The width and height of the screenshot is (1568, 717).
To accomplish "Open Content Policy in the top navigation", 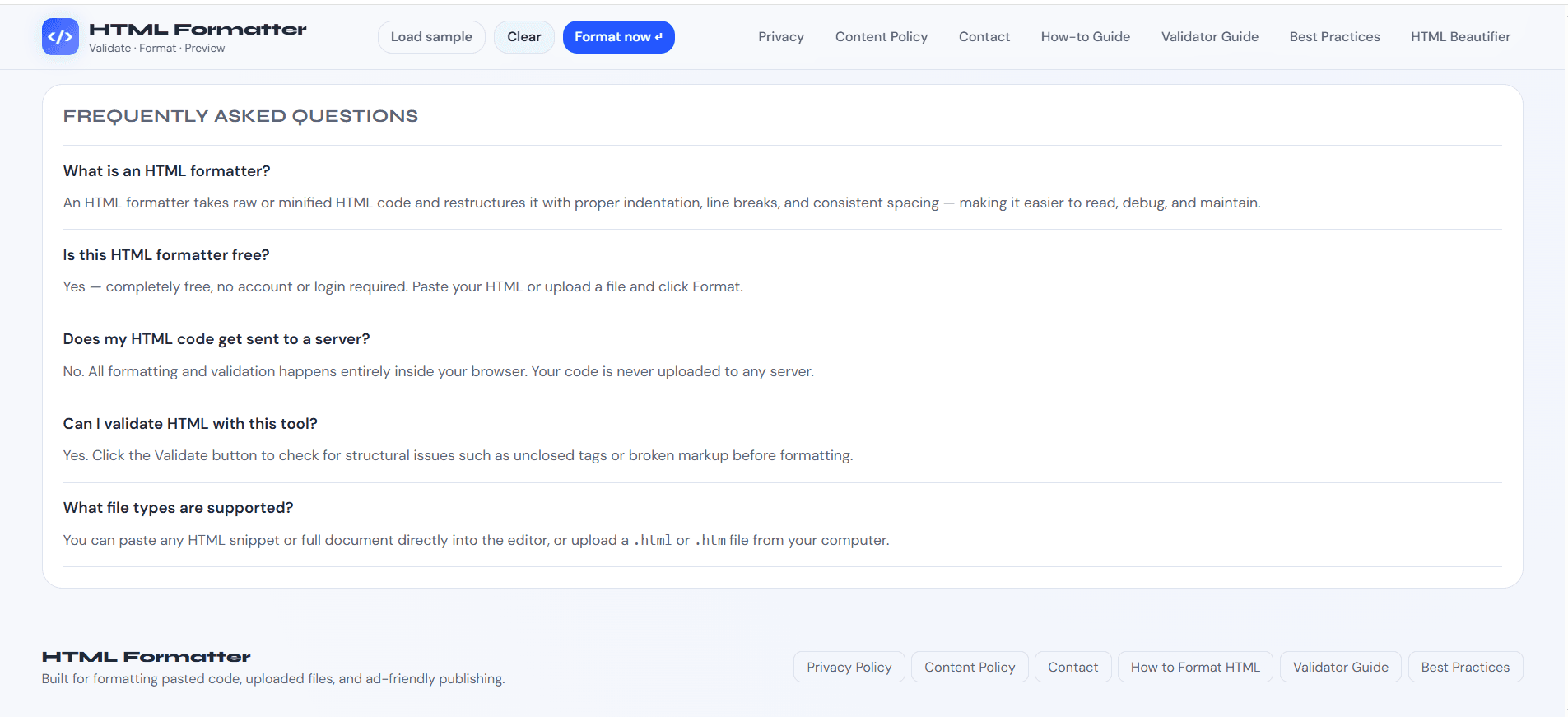I will 882,37.
